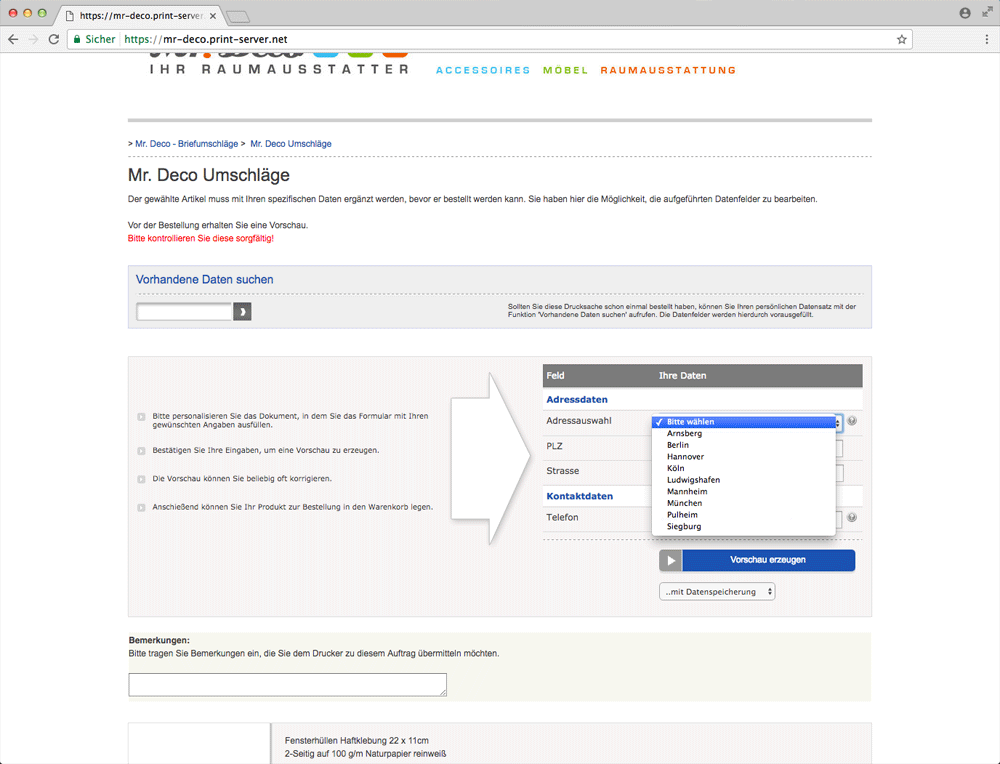Open the RAUMAUSSTATTUNG navigation menu
1000x764 pixels.
(x=668, y=70)
